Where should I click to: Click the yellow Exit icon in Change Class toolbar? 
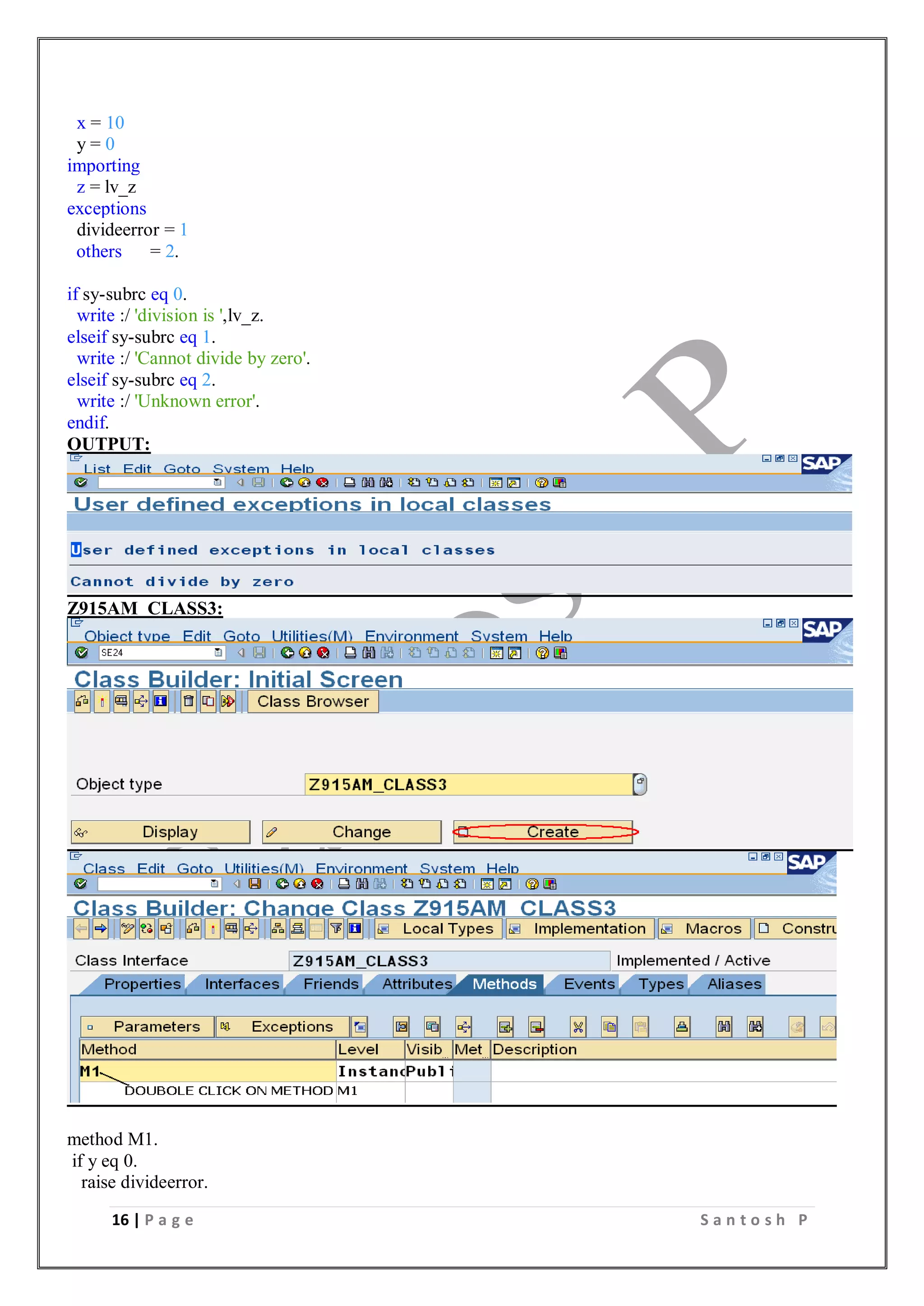[299, 883]
